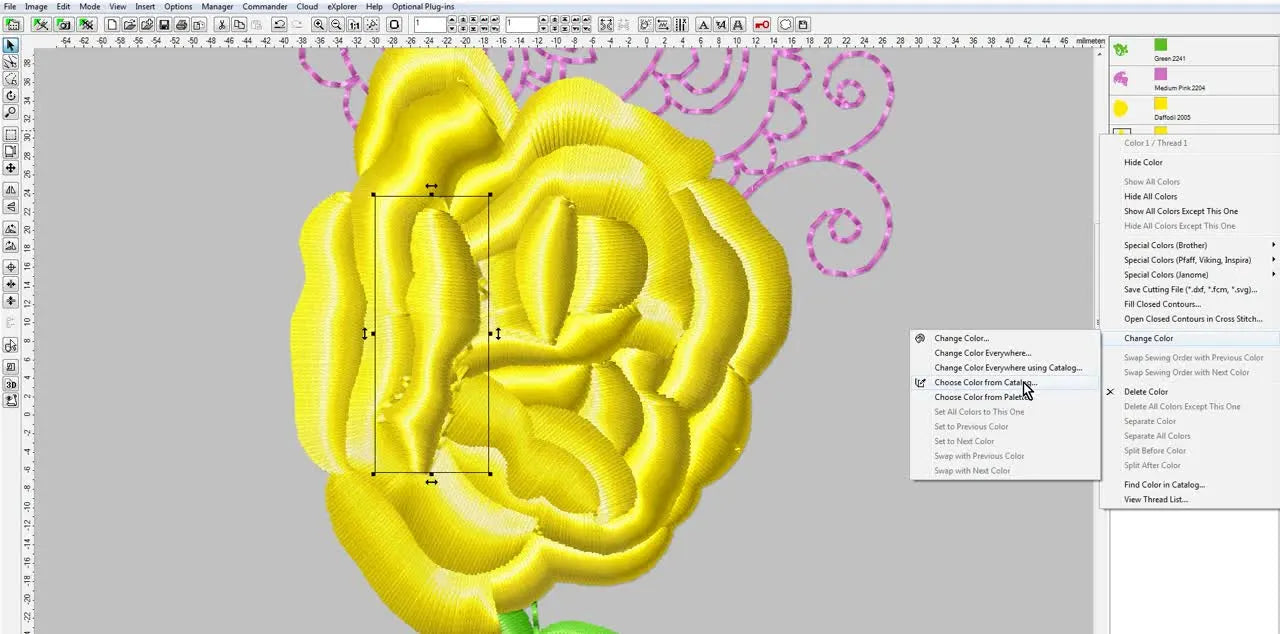
Task: Click the horizontal mirror flip icon
Action: point(11,191)
